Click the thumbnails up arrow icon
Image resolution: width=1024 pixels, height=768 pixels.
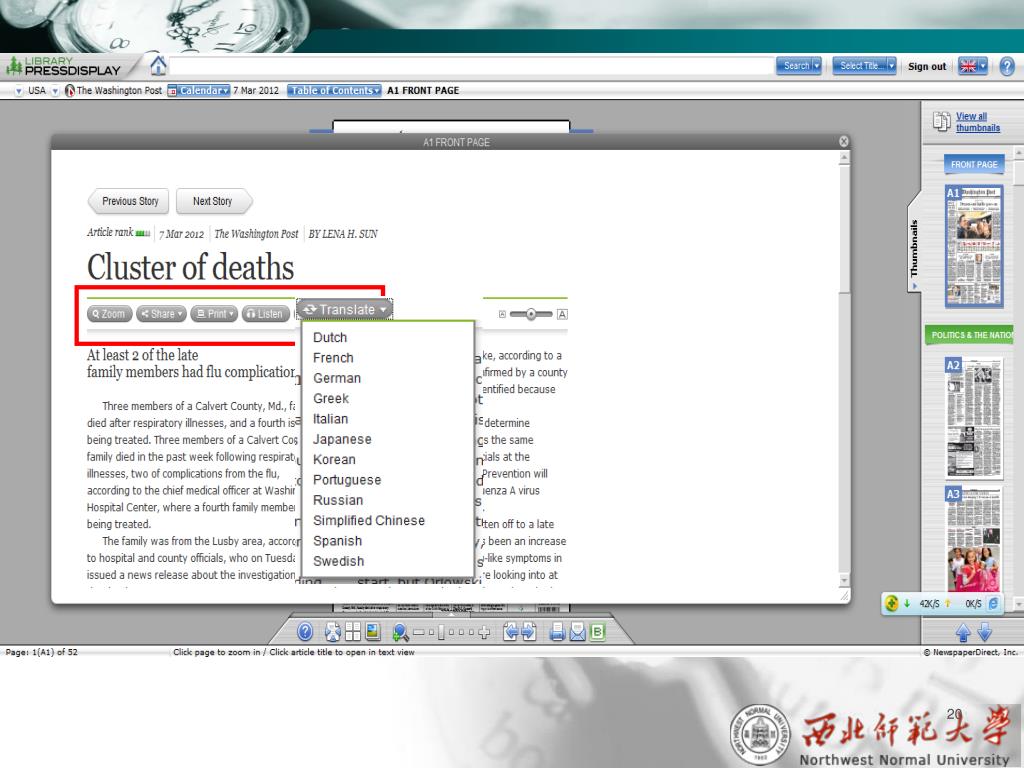[x=963, y=632]
